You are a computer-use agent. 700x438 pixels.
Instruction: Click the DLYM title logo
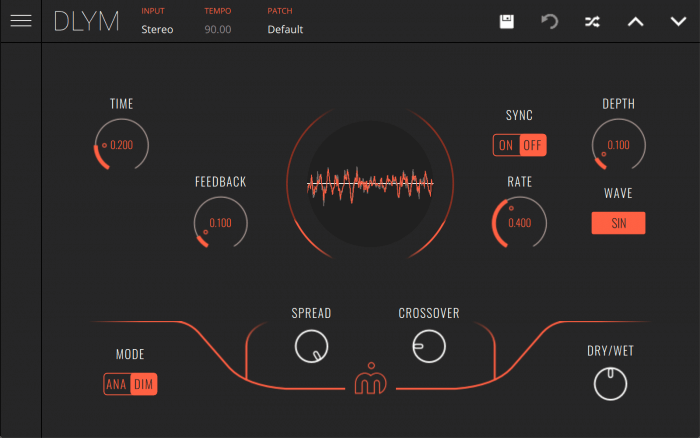87,21
